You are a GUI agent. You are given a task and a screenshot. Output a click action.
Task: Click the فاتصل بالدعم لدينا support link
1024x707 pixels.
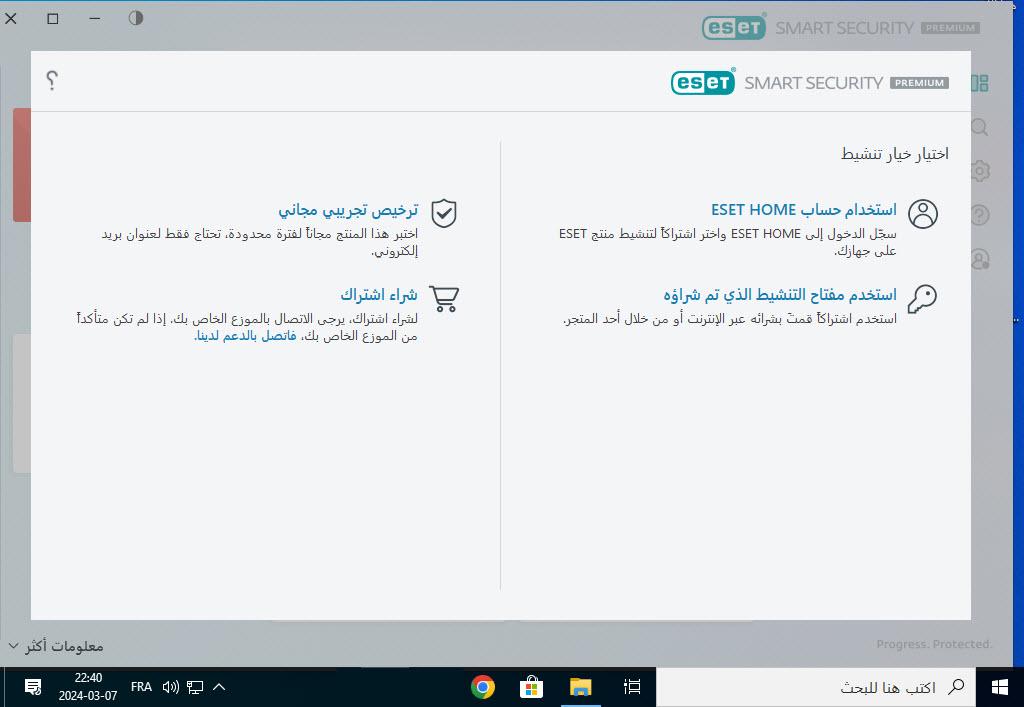coord(246,336)
